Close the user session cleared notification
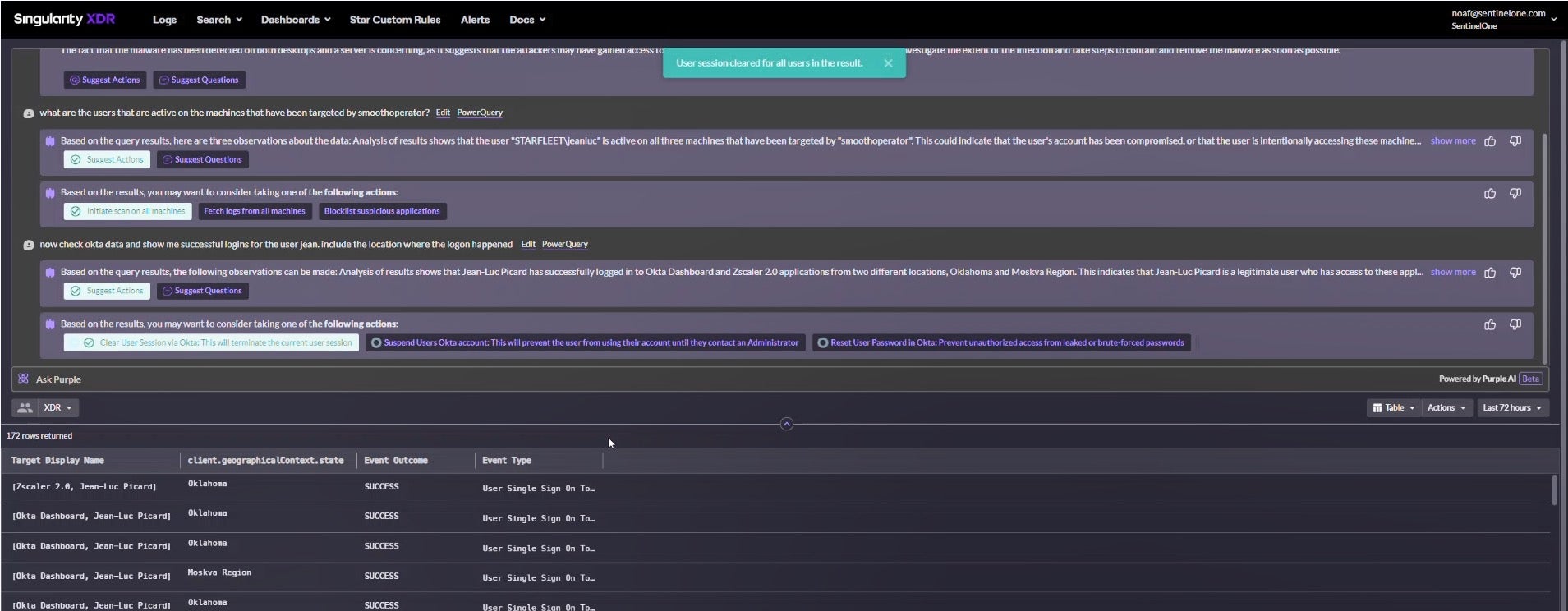Image resolution: width=1568 pixels, height=611 pixels. [x=888, y=63]
